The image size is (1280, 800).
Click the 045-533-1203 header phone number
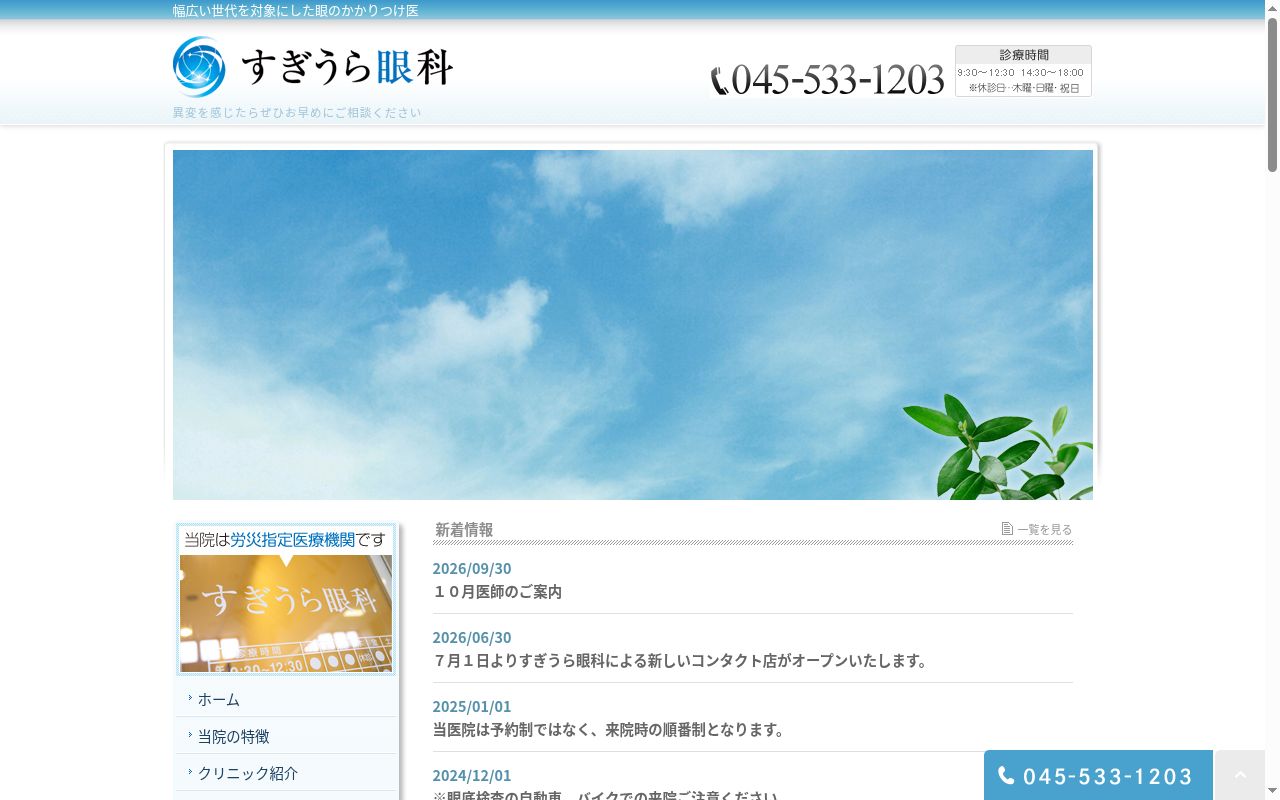tap(838, 80)
